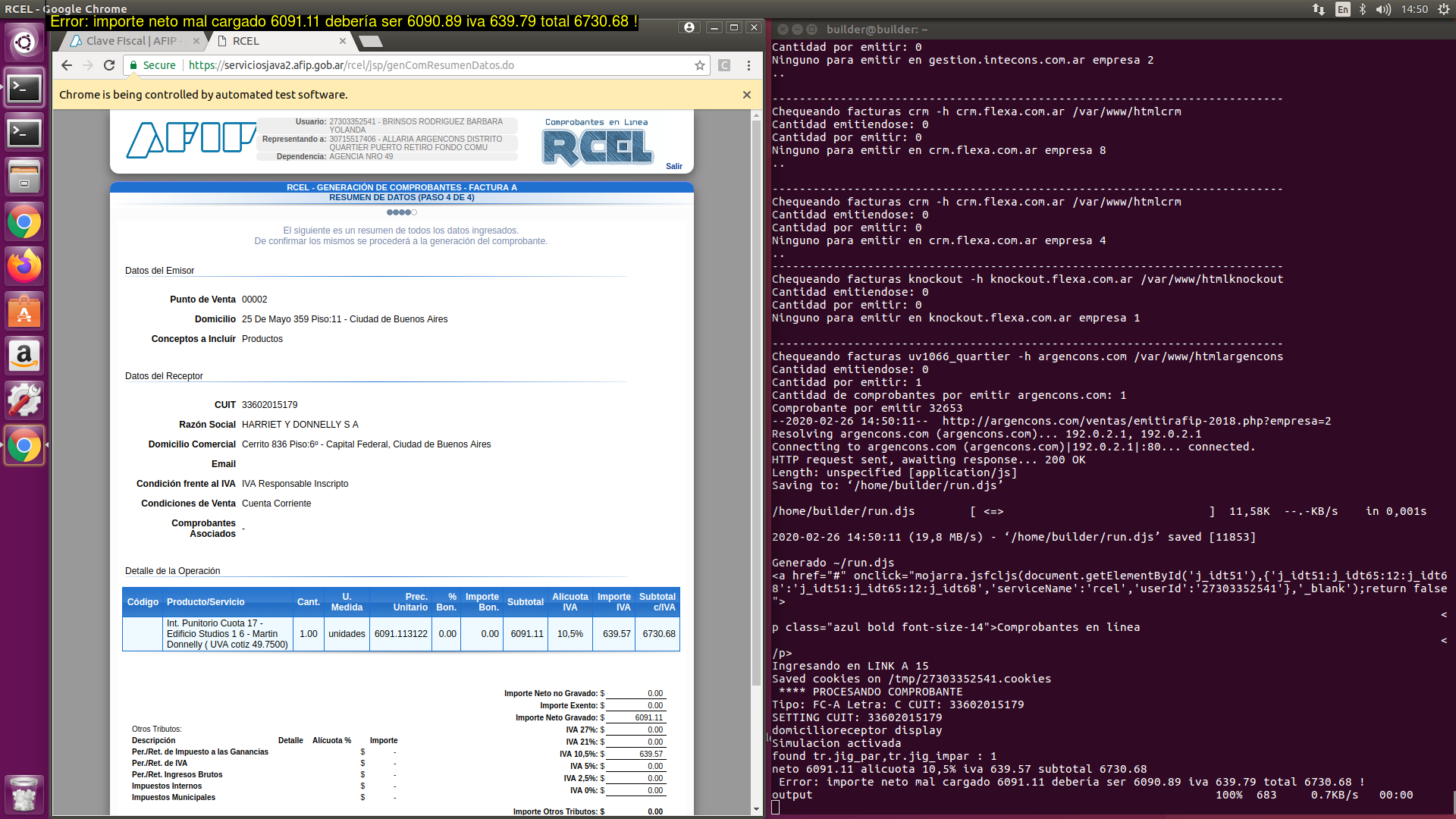Open Ubuntu dash search icon
This screenshot has height=819, width=1456.
24,42
